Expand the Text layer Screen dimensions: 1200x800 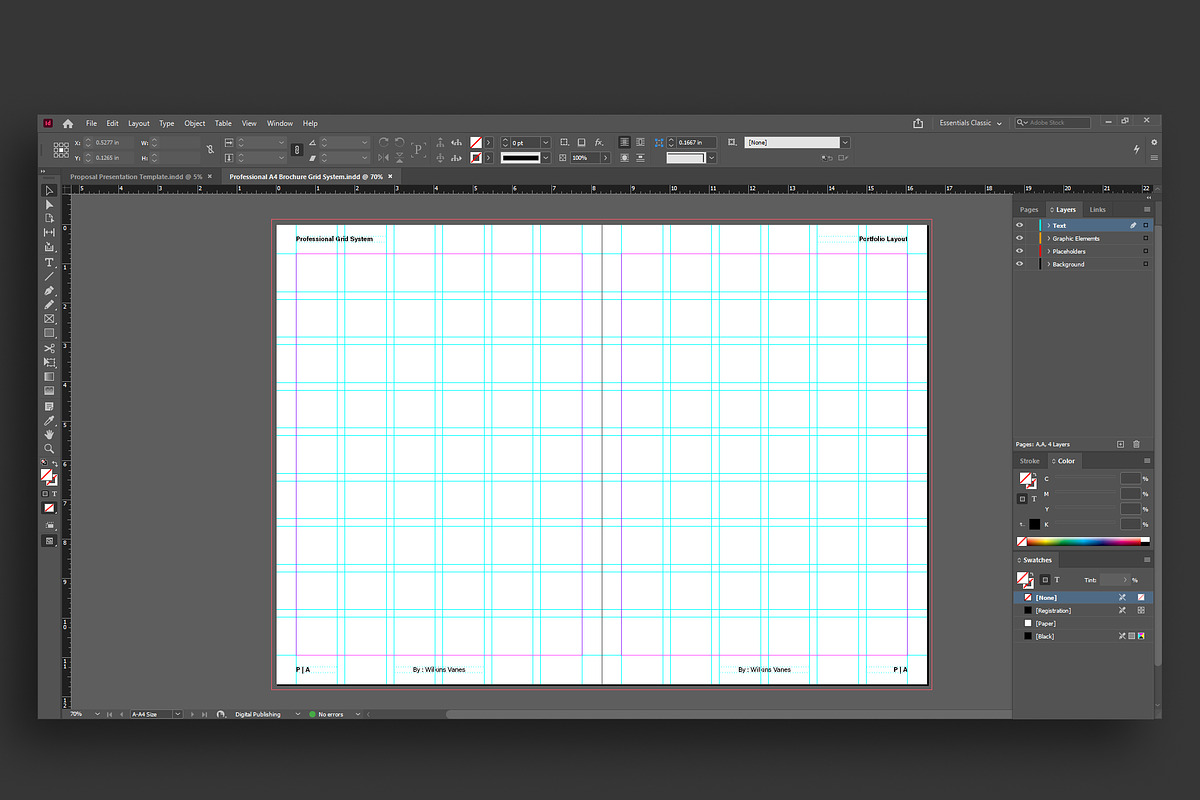pyautogui.click(x=1049, y=225)
